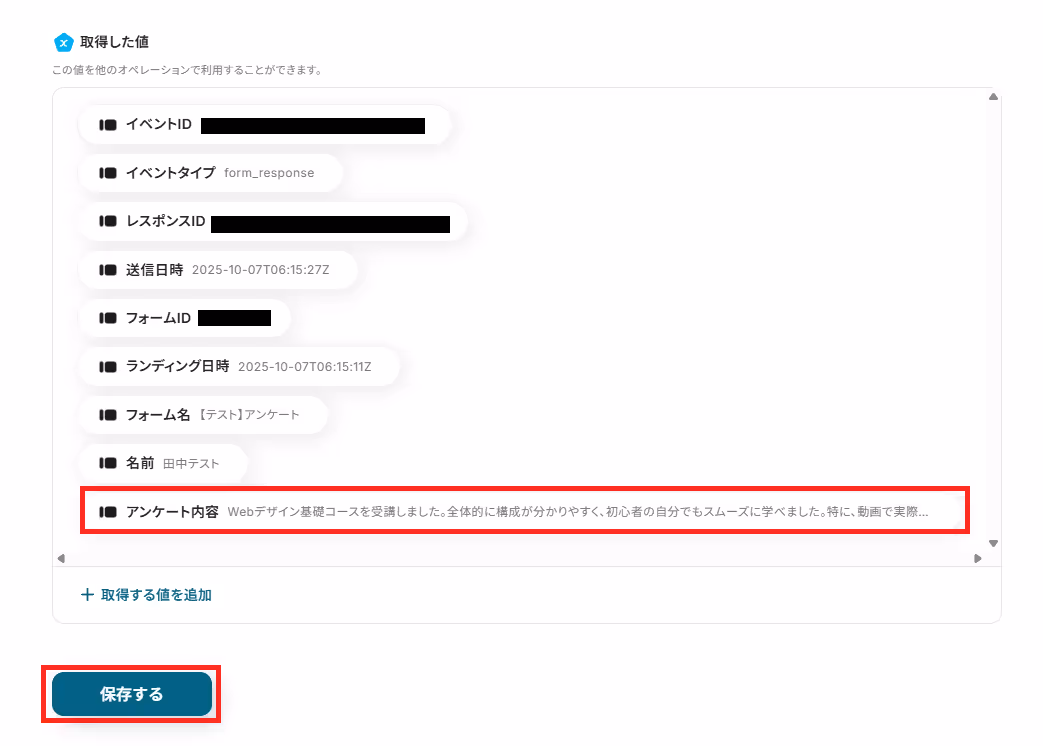Click the tag icon beside ランディング日時
This screenshot has width=1043, height=746.
point(108,367)
